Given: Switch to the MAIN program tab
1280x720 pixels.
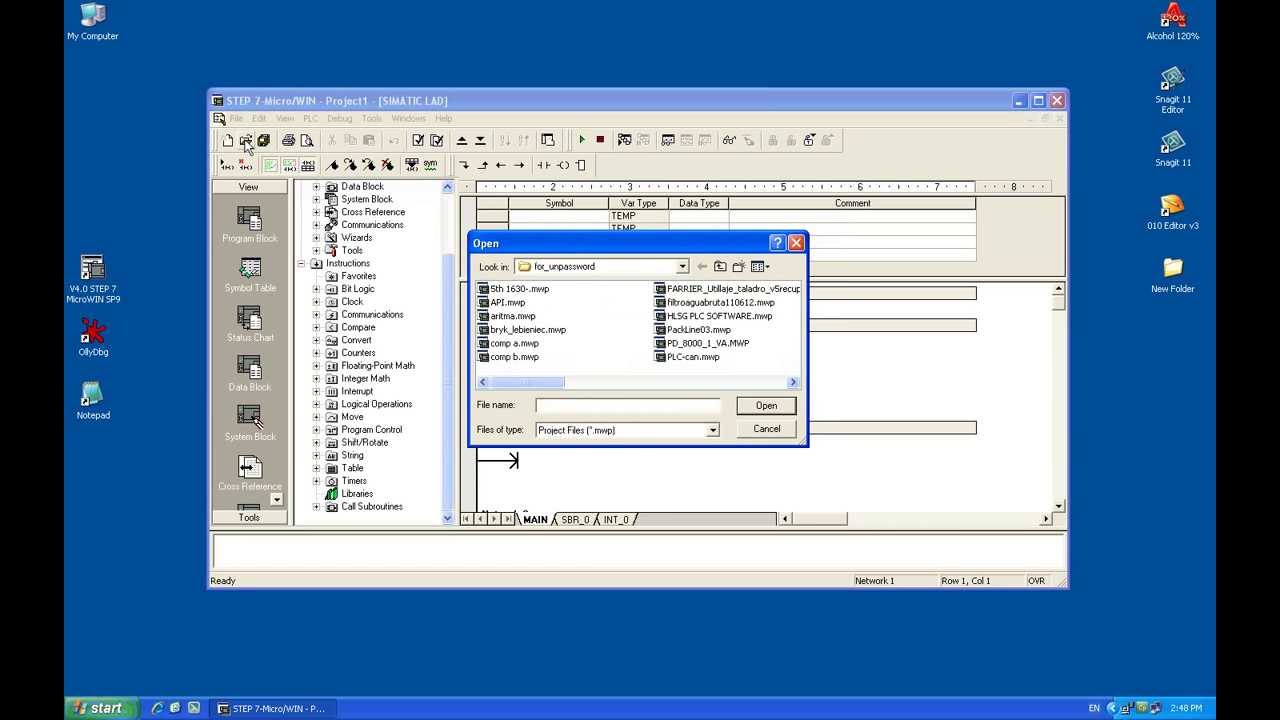Looking at the screenshot, I should pos(535,520).
